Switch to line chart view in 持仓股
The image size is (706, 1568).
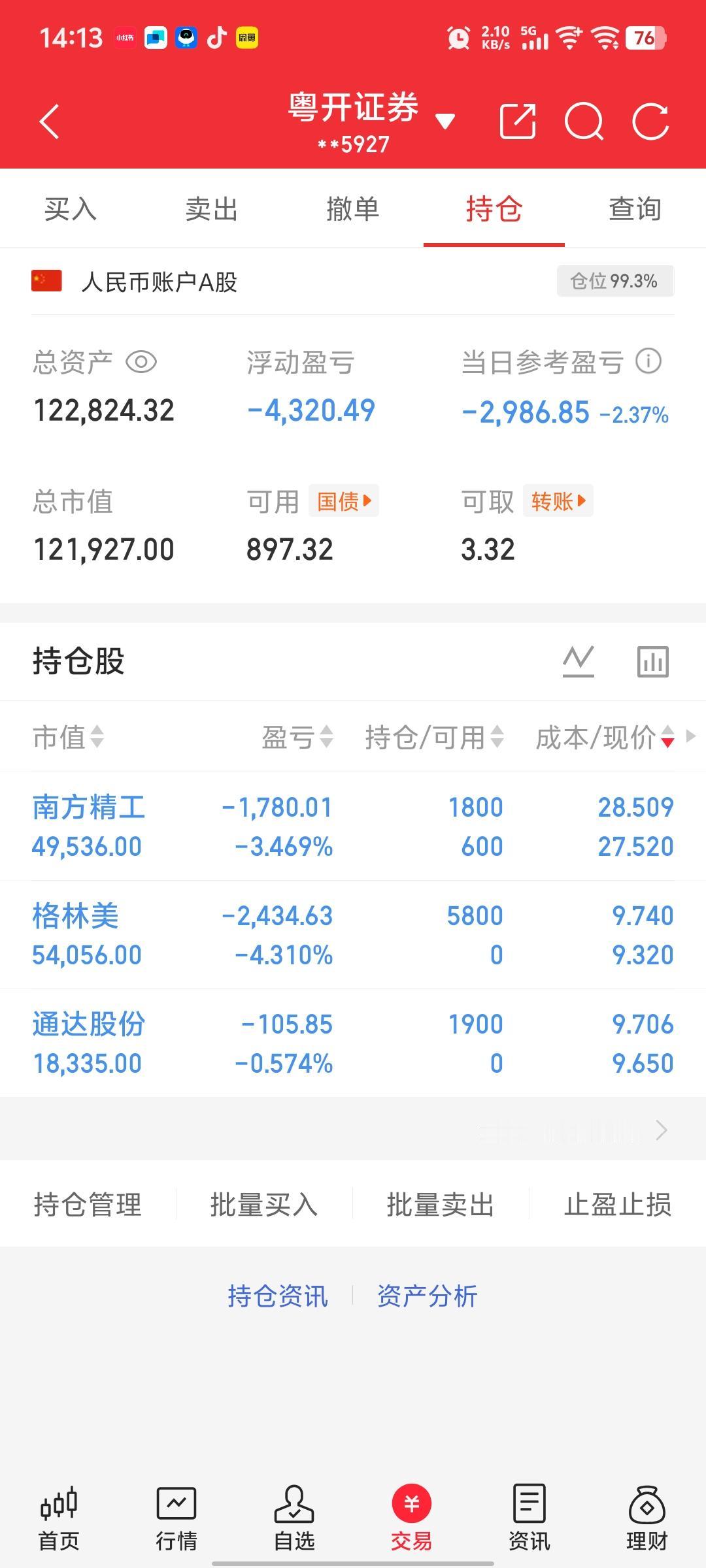(x=578, y=661)
